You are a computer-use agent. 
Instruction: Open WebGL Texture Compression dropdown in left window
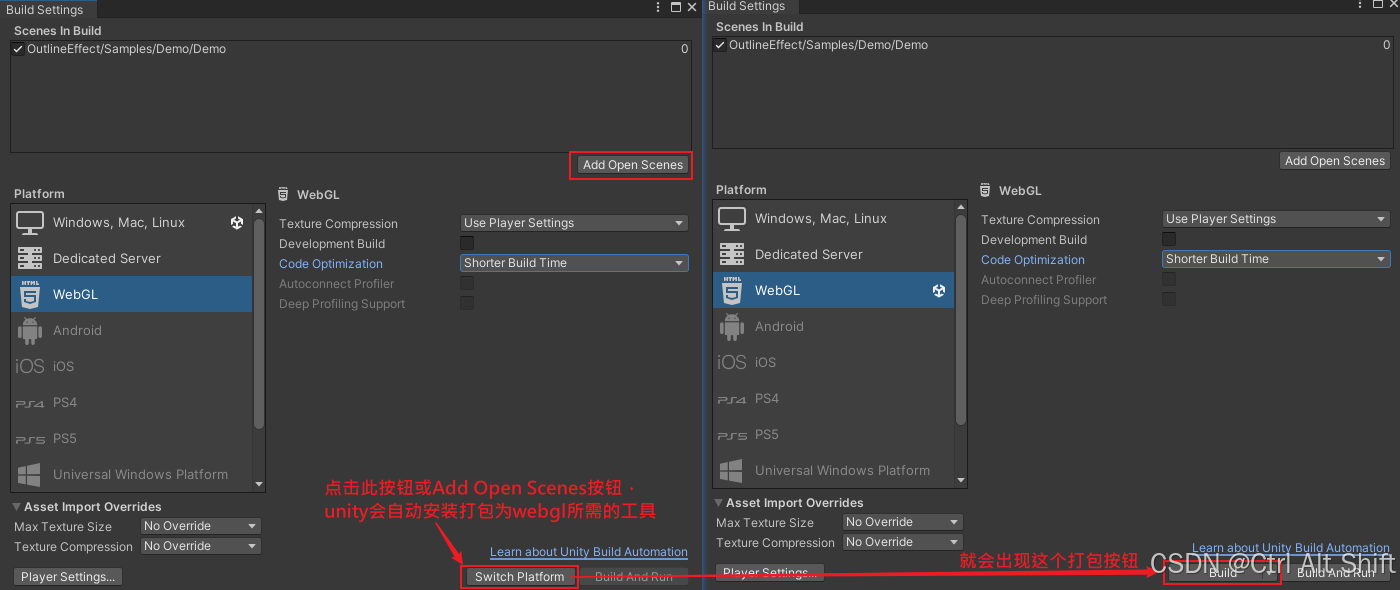(574, 223)
